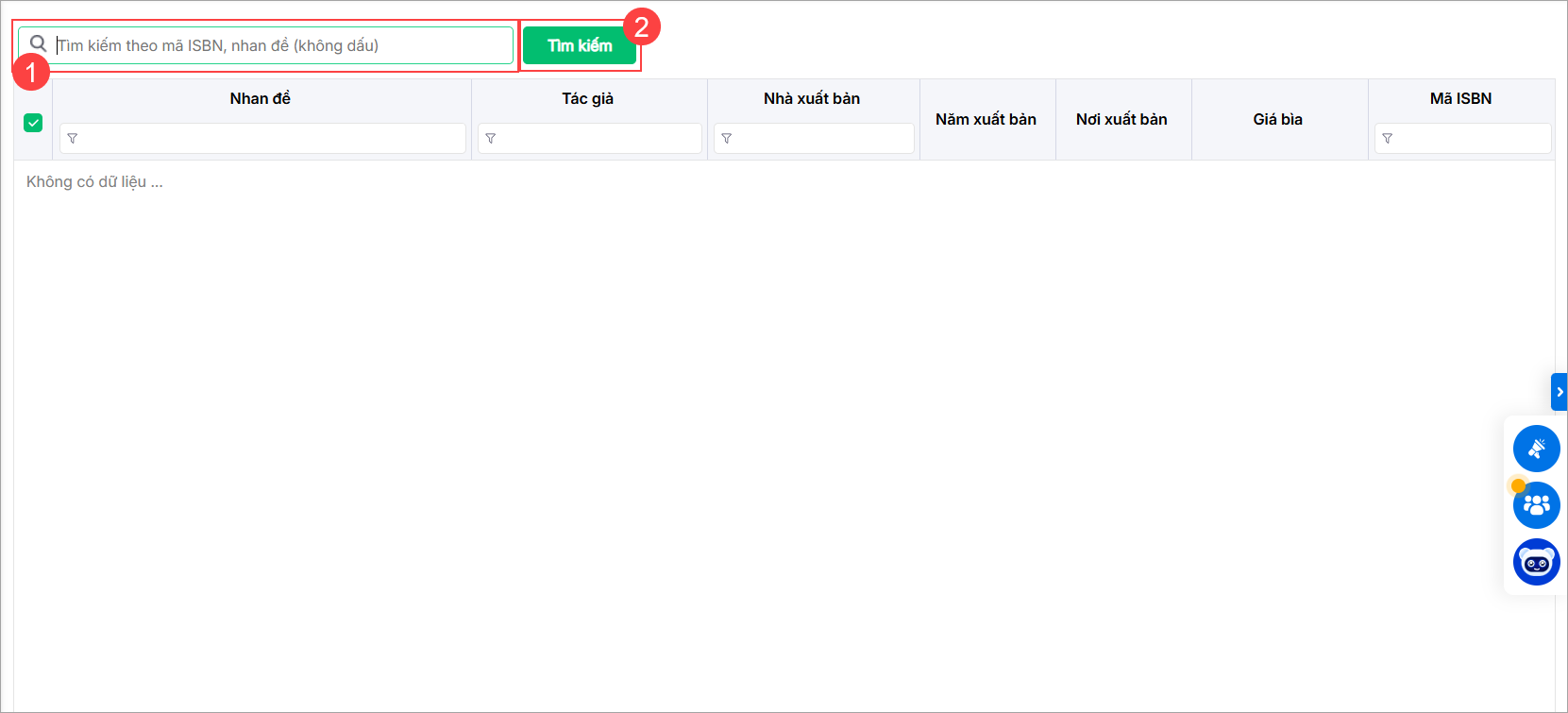Click the Nơi xuất bản column header
The height and width of the screenshot is (713, 1568).
[x=1121, y=119]
